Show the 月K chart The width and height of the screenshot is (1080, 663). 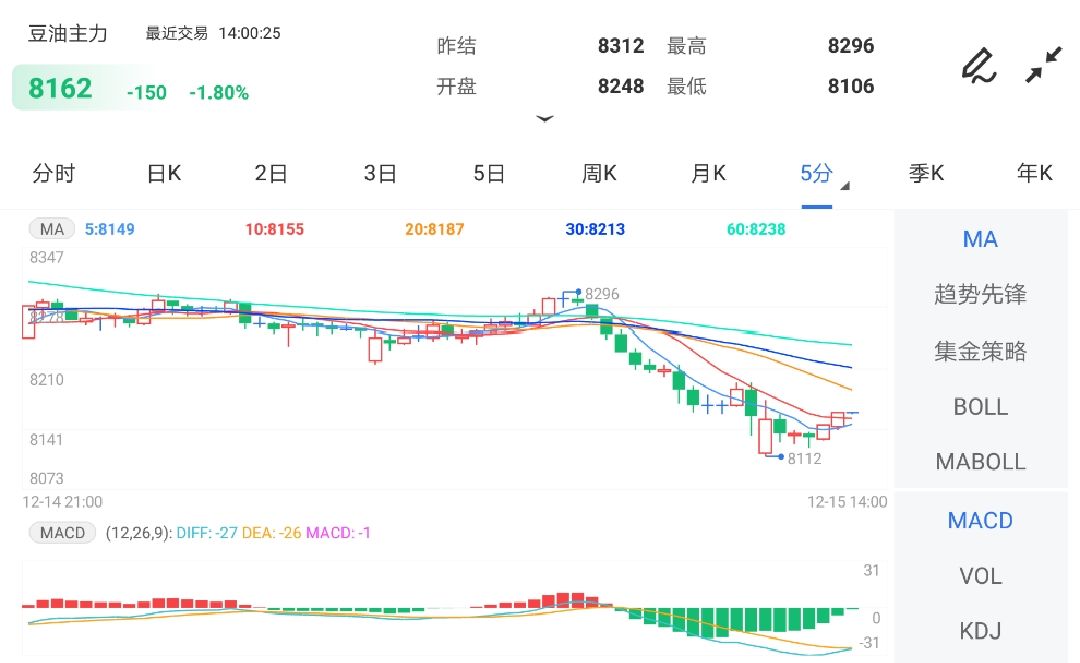708,173
